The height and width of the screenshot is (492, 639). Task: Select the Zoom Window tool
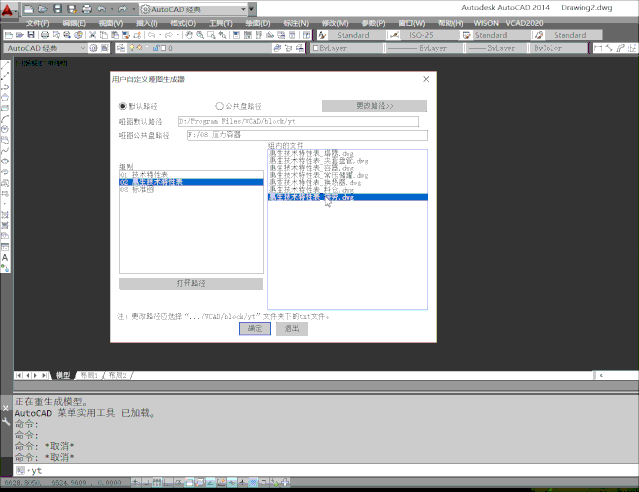click(211, 35)
